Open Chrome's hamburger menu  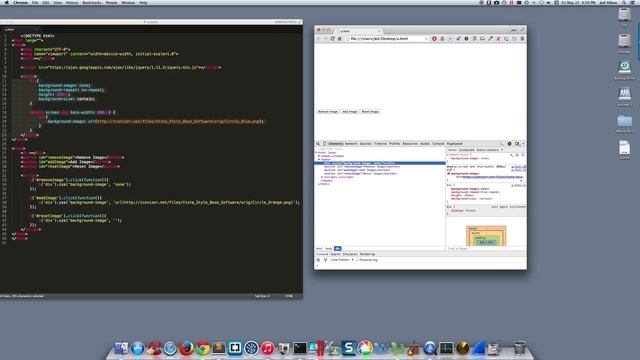[522, 39]
